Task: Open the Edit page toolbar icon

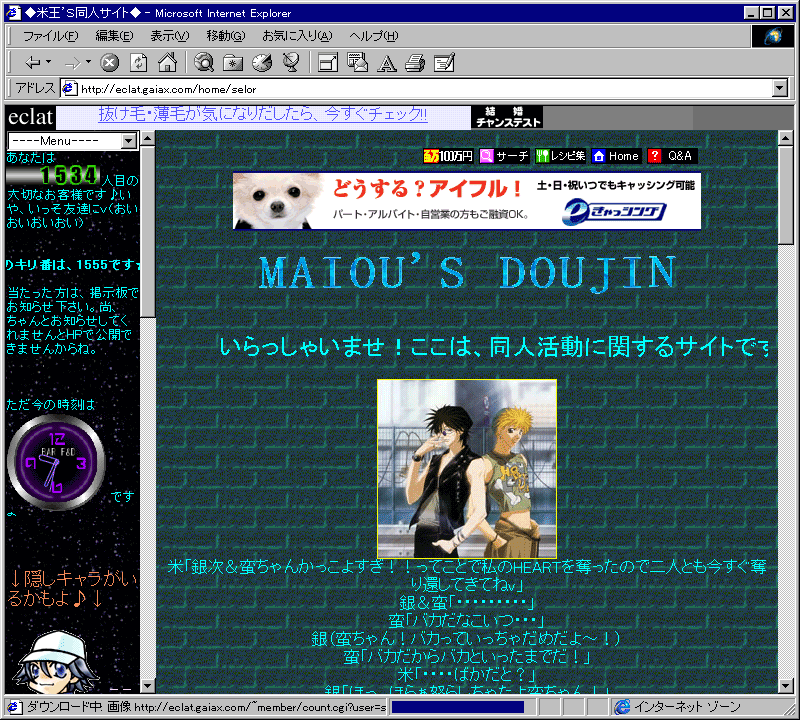Action: 444,63
